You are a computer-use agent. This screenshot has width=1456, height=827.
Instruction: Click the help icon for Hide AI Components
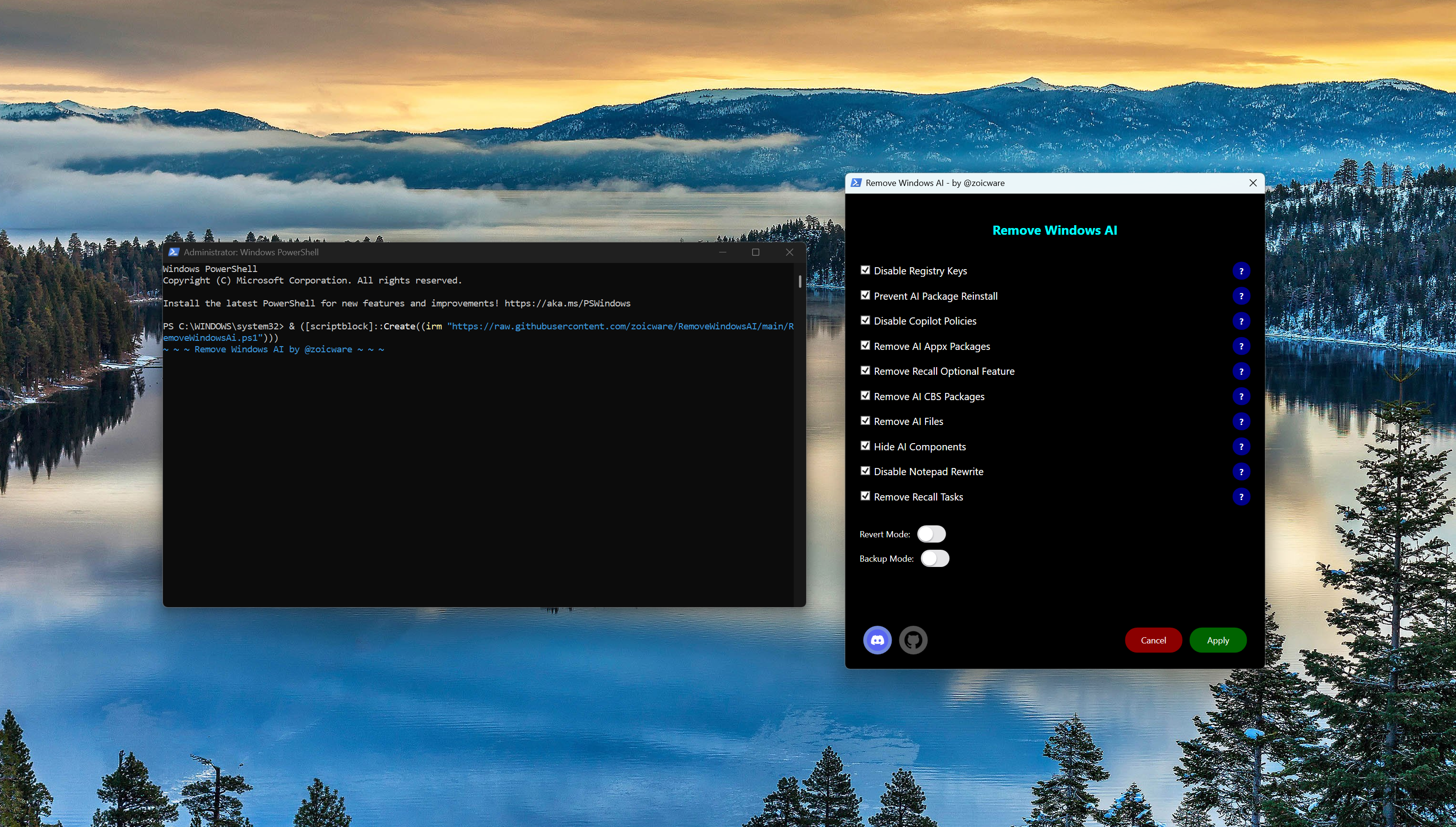[1241, 446]
